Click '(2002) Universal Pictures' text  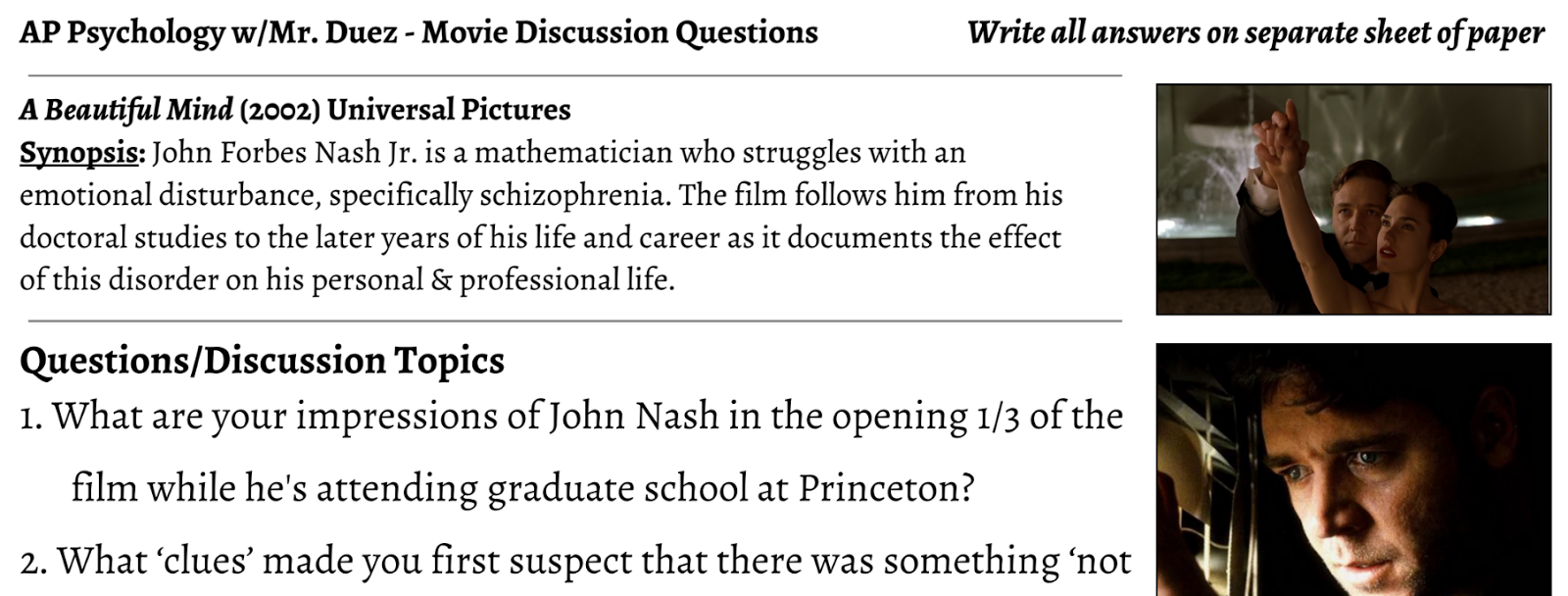(x=406, y=110)
